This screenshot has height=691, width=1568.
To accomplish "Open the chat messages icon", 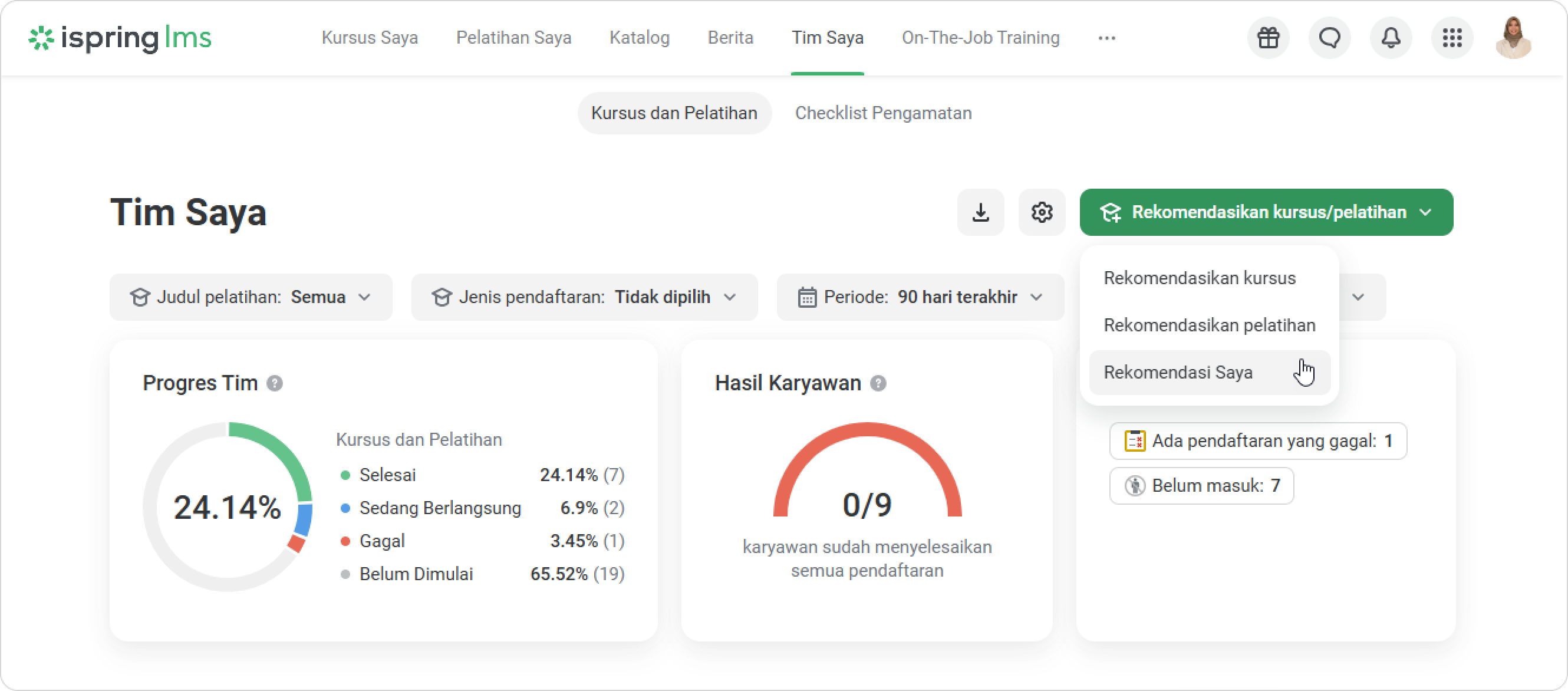I will [1329, 38].
